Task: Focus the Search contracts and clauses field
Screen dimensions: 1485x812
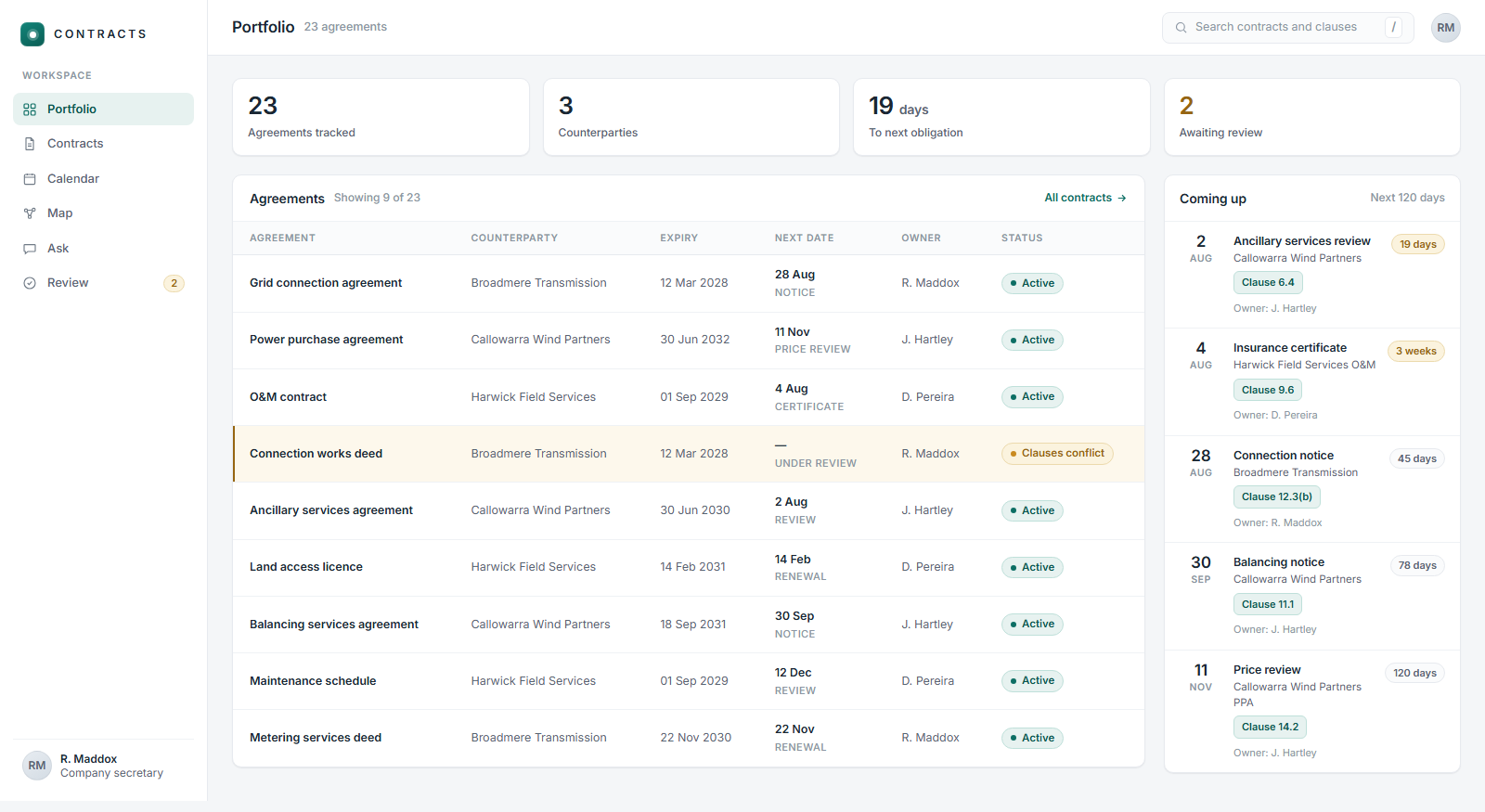Action: pos(1287,28)
